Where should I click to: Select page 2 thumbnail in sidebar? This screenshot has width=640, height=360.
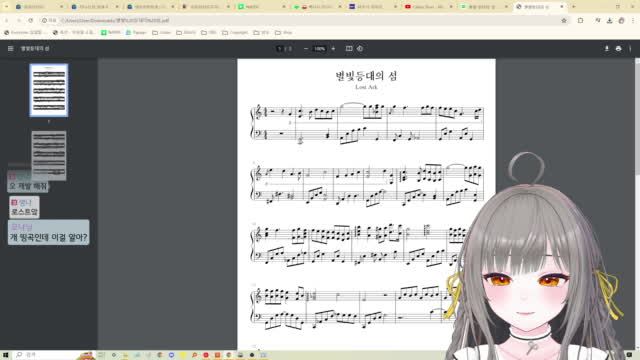coord(49,156)
